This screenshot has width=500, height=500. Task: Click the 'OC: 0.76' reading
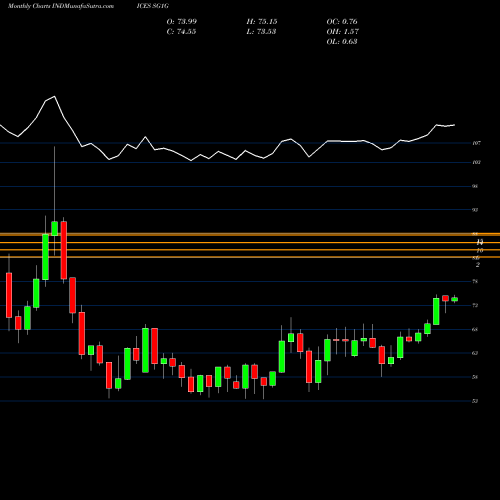tap(342, 22)
